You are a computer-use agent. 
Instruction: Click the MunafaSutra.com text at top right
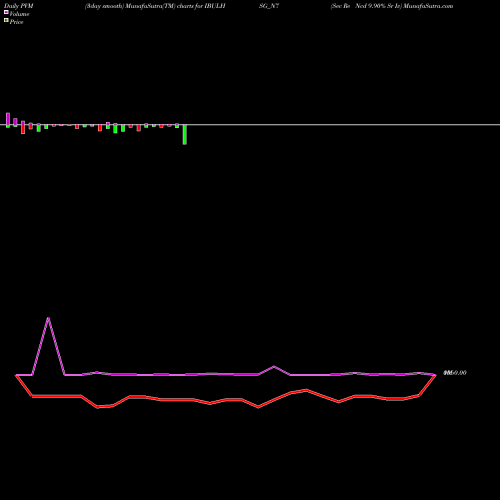point(428,6)
